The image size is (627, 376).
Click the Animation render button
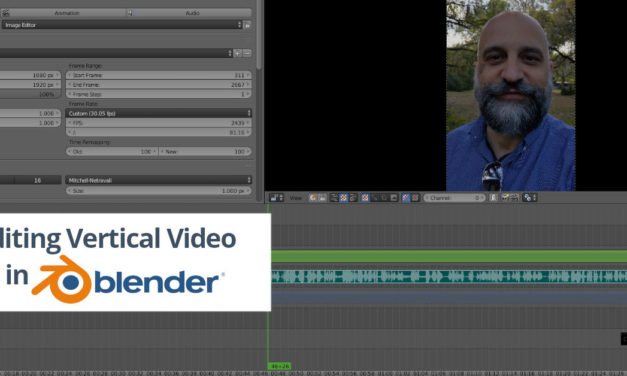63,13
